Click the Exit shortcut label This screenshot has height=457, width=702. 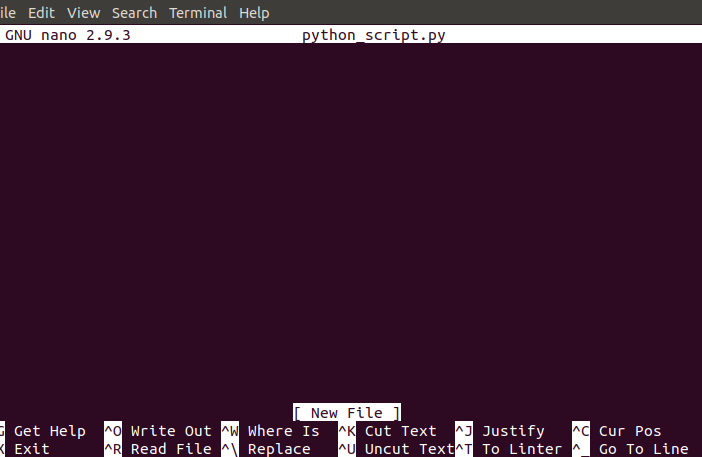(31, 448)
